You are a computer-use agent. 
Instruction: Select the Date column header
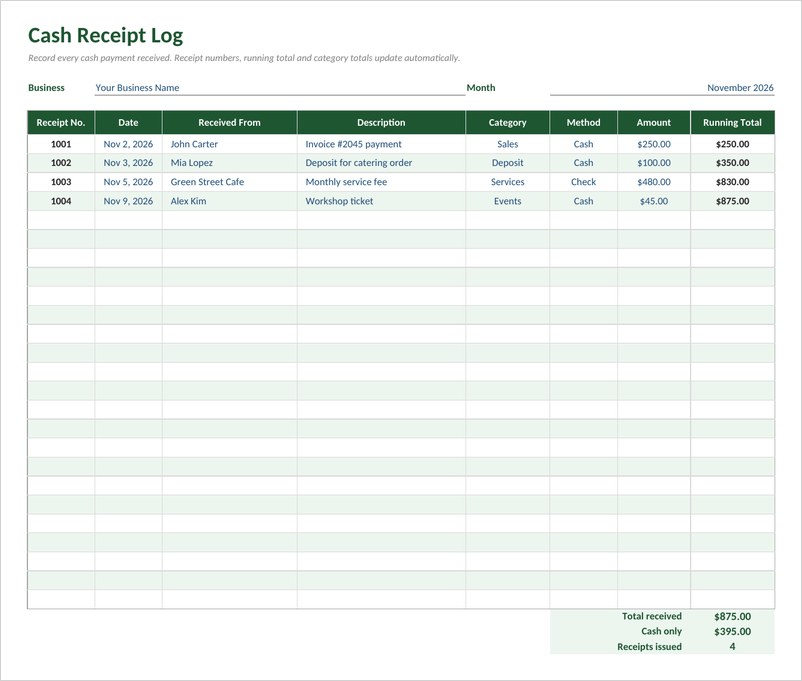coord(128,122)
